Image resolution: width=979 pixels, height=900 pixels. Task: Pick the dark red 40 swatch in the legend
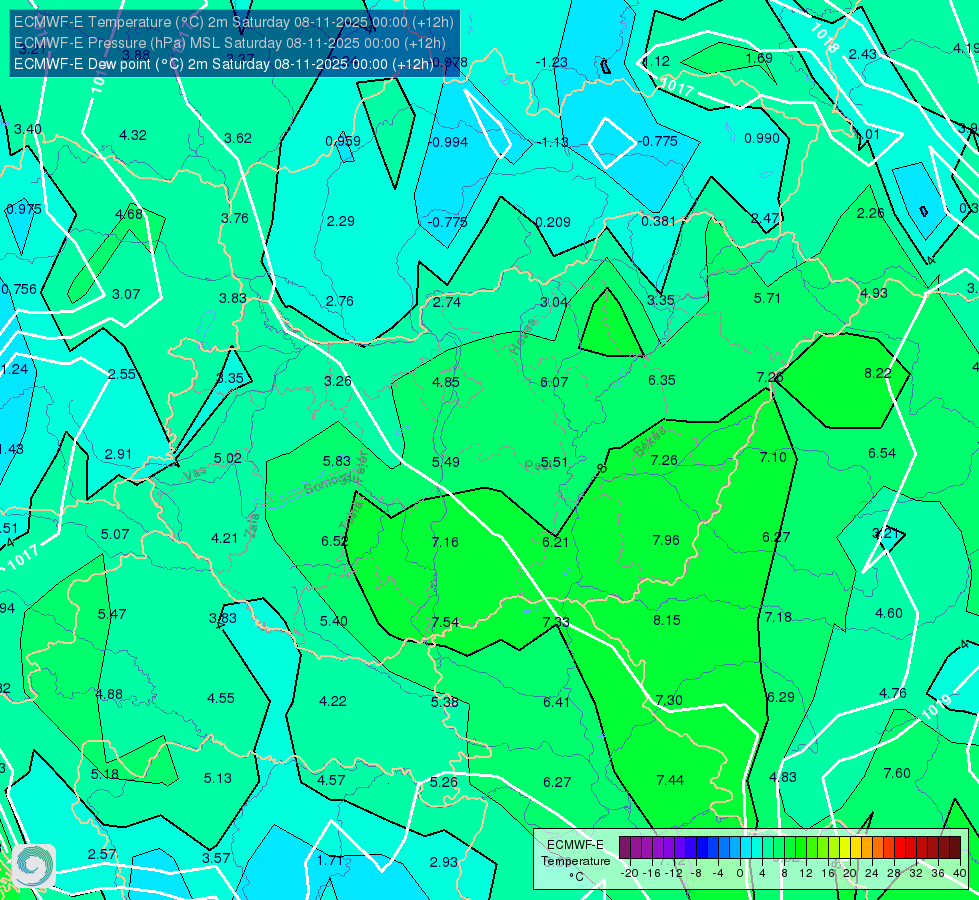point(955,848)
